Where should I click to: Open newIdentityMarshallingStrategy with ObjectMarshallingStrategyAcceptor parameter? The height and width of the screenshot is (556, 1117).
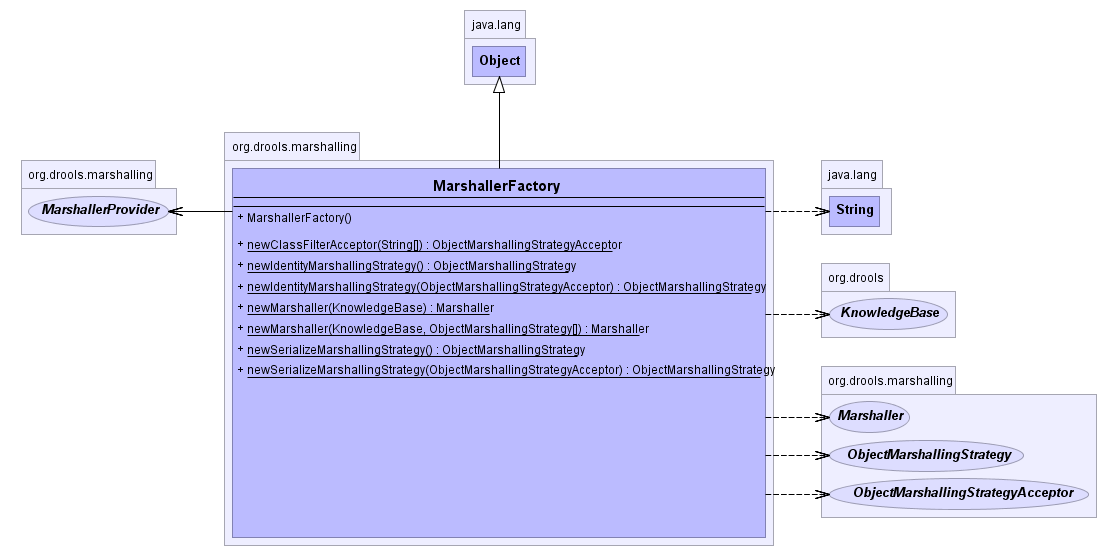pyautogui.click(x=506, y=287)
